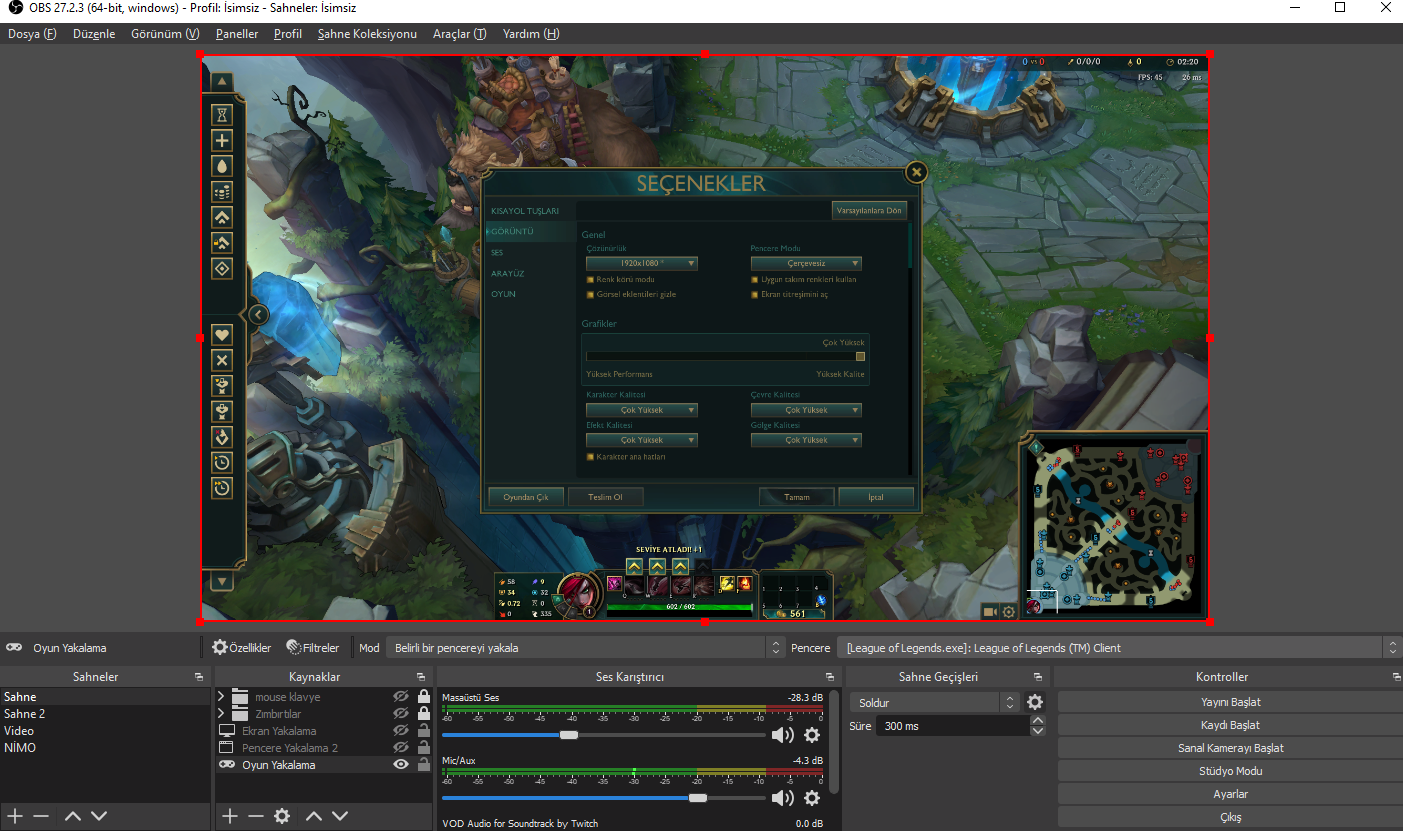Open scene transition settings gear
The image size is (1403, 831).
1035,703
